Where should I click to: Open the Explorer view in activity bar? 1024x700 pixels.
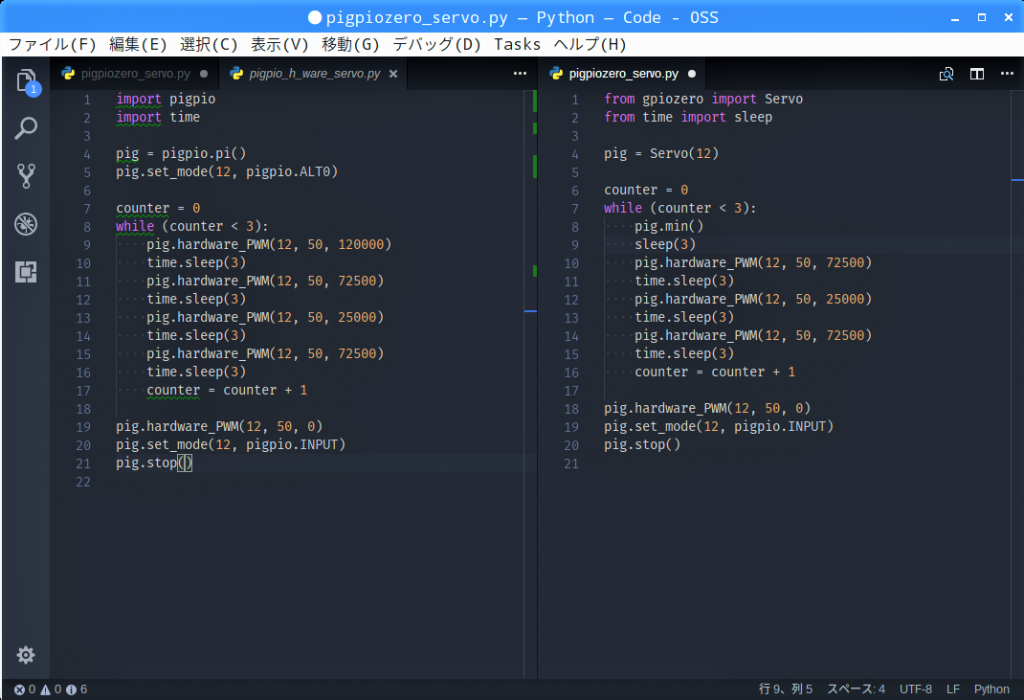[x=26, y=80]
